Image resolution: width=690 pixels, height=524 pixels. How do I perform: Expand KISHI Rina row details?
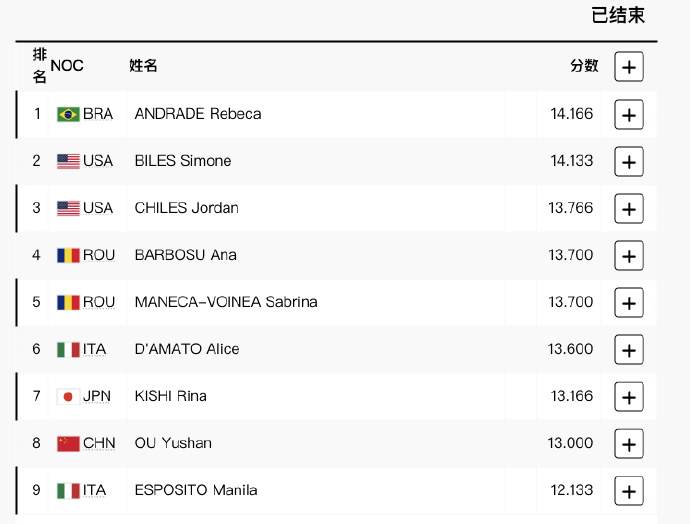click(x=628, y=397)
